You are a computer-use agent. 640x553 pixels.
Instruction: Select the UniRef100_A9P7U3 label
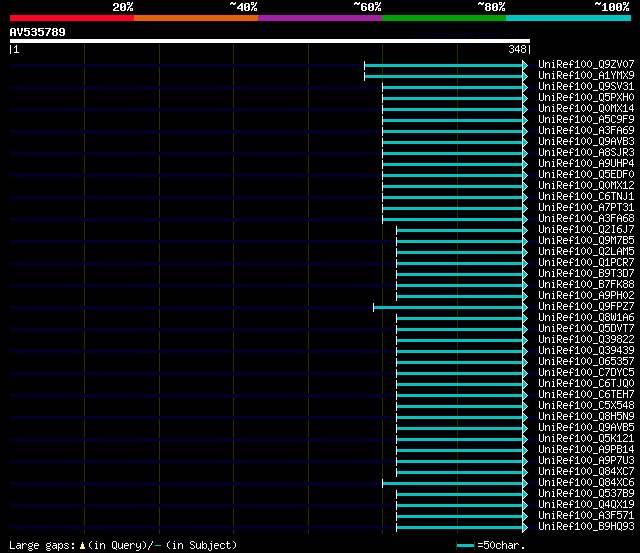(x=586, y=461)
